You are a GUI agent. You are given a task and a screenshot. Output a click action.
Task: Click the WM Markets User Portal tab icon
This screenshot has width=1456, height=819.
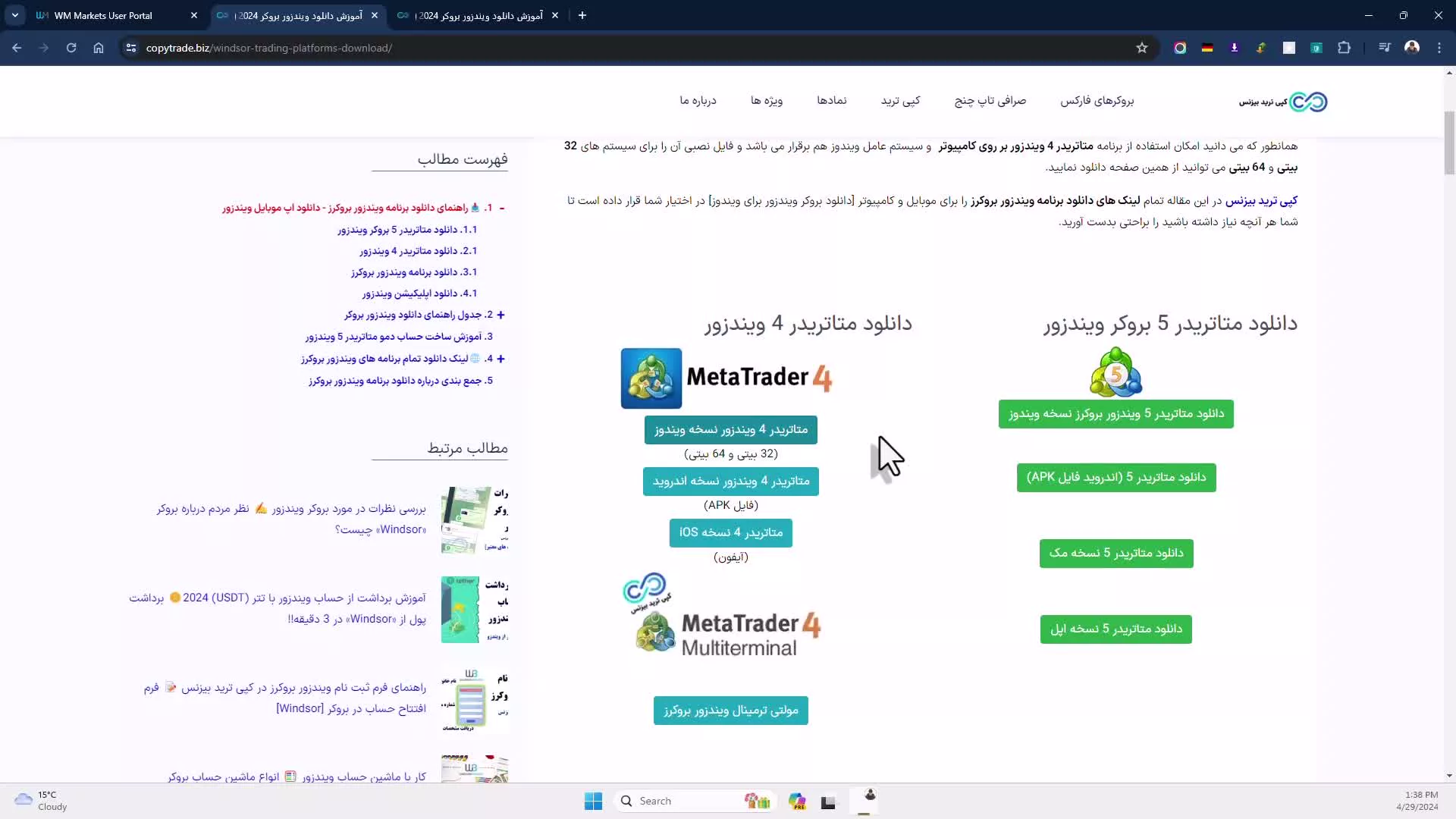tap(42, 15)
